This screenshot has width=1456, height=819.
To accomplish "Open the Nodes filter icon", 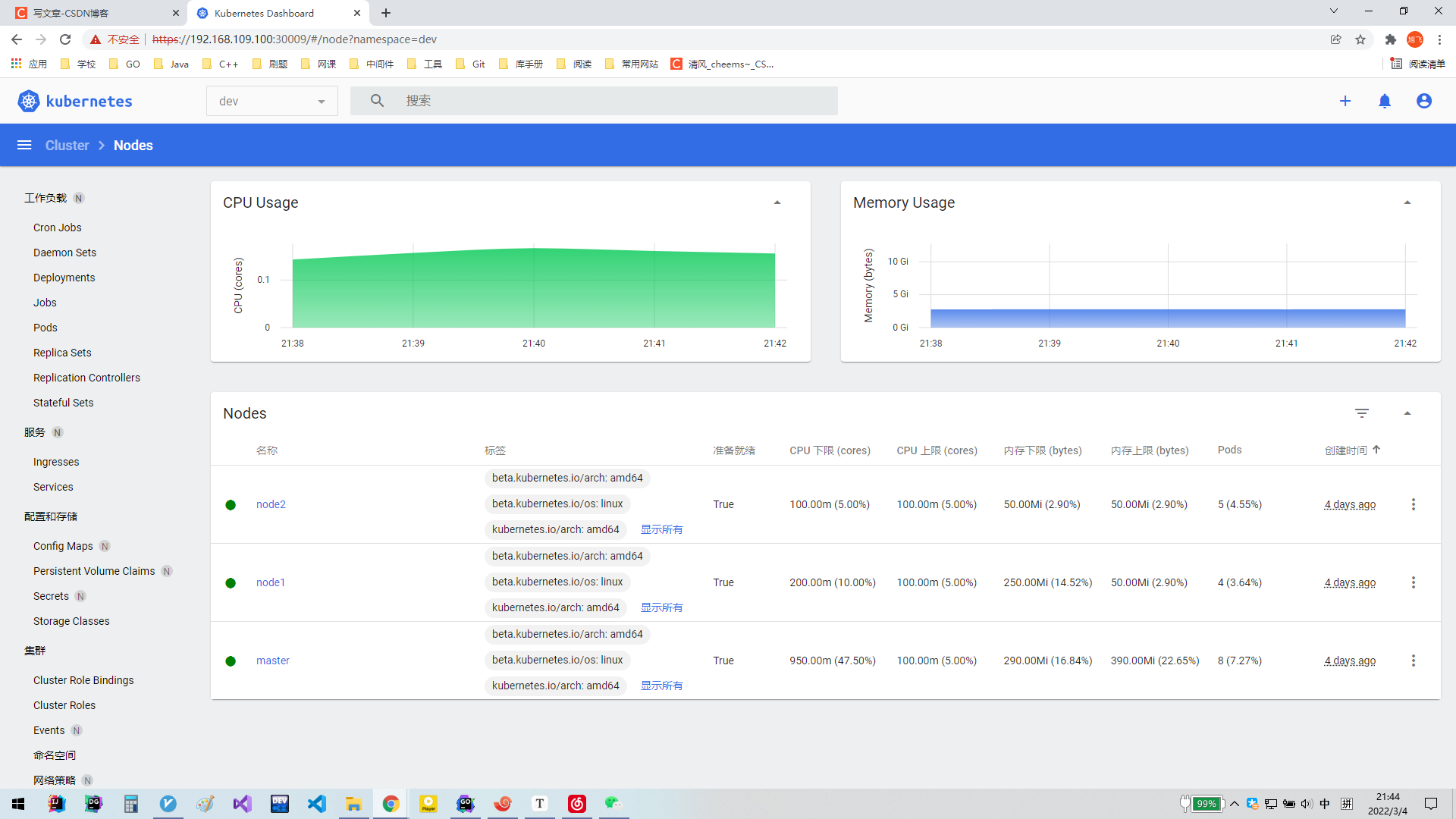I will tap(1362, 413).
